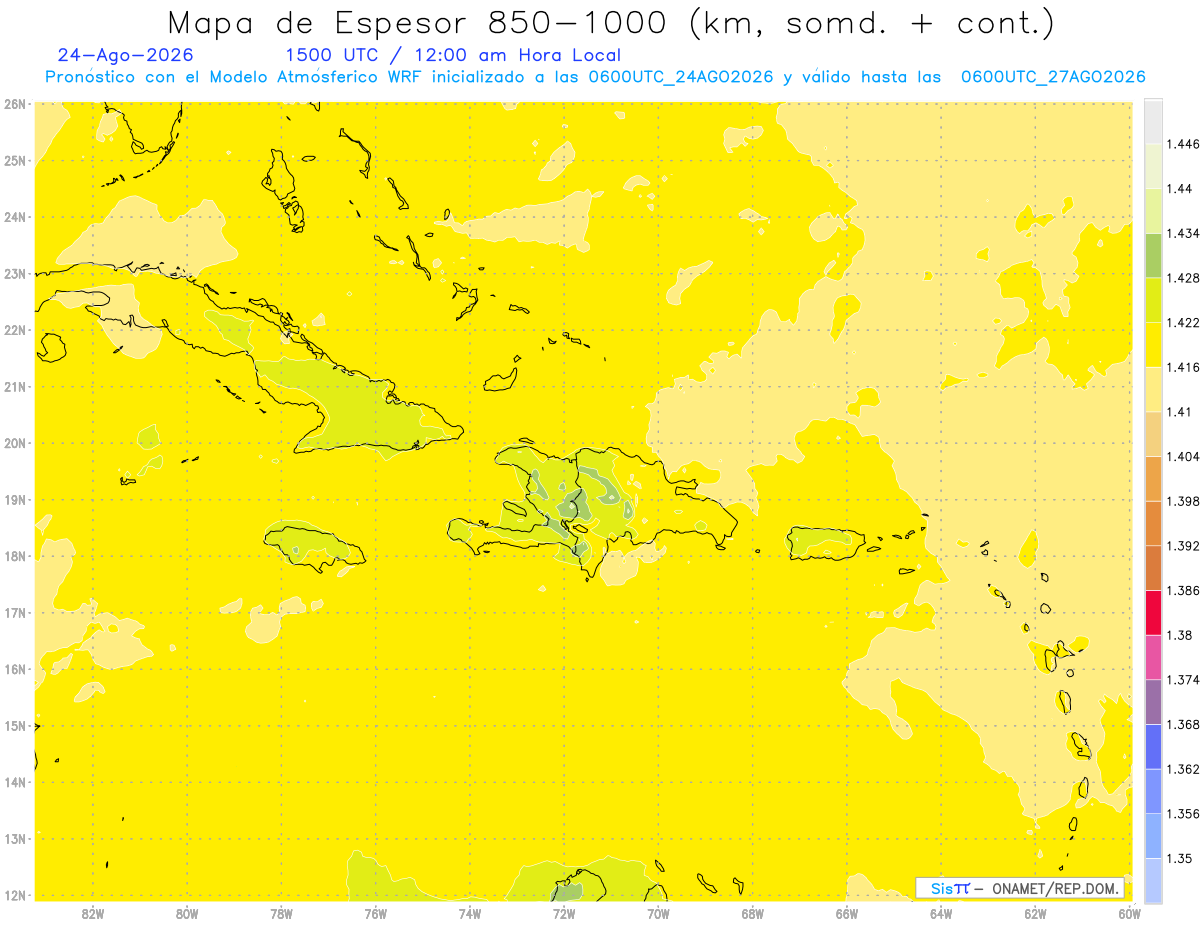Click the 23N latitude label

pyautogui.click(x=15, y=273)
